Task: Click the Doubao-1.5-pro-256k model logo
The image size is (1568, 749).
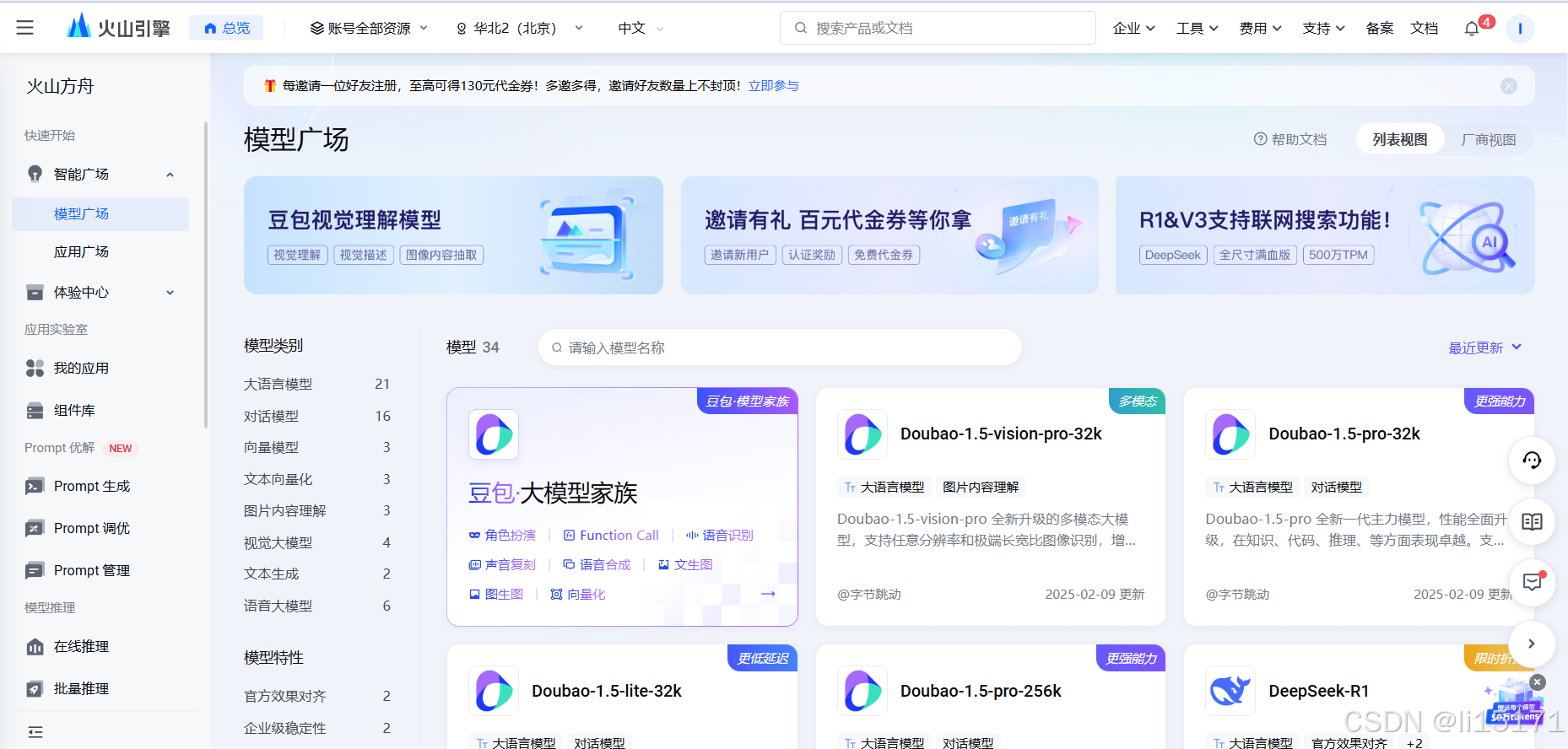Action: pos(862,691)
